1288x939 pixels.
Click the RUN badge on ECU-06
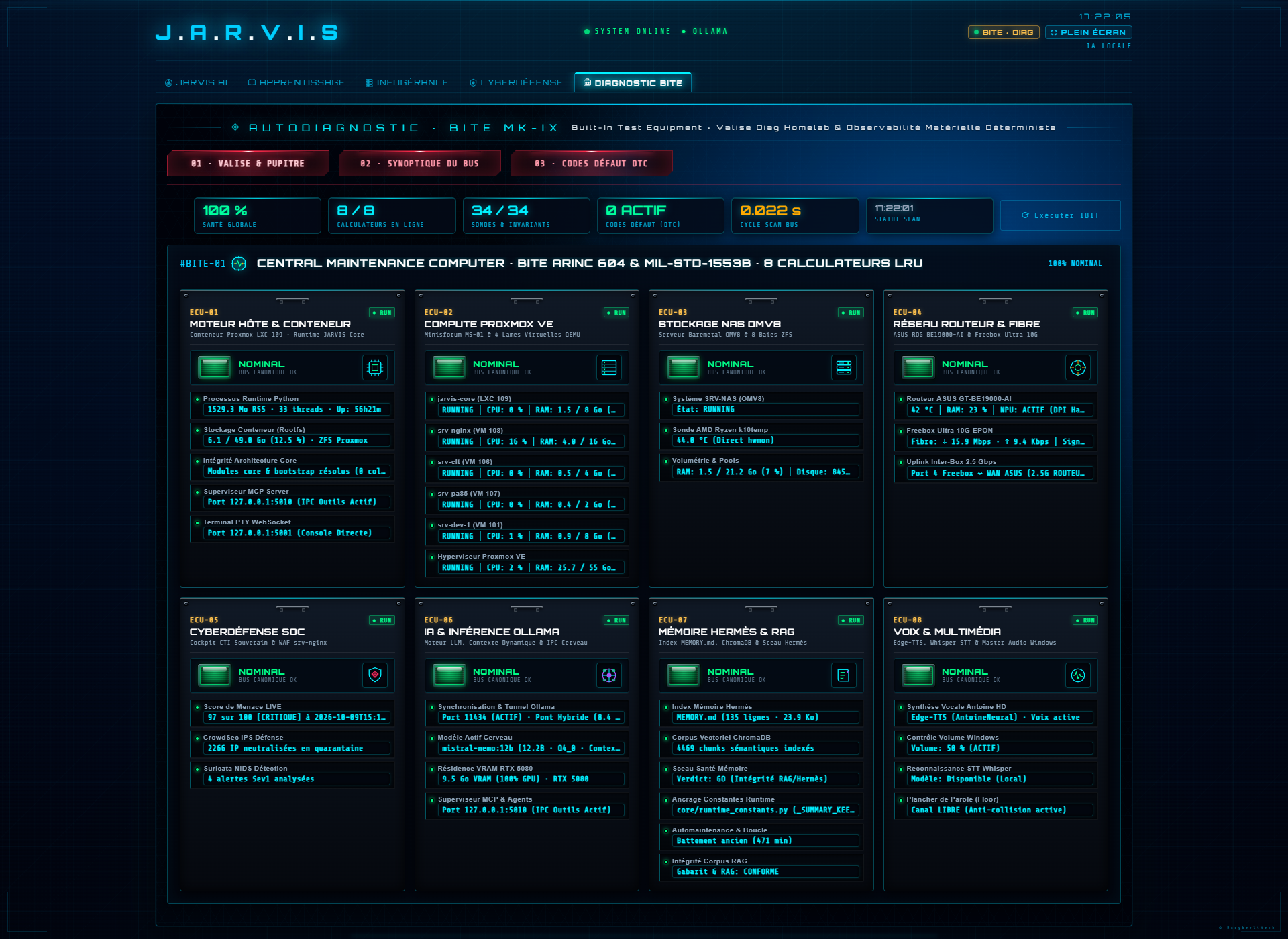pyautogui.click(x=616, y=620)
